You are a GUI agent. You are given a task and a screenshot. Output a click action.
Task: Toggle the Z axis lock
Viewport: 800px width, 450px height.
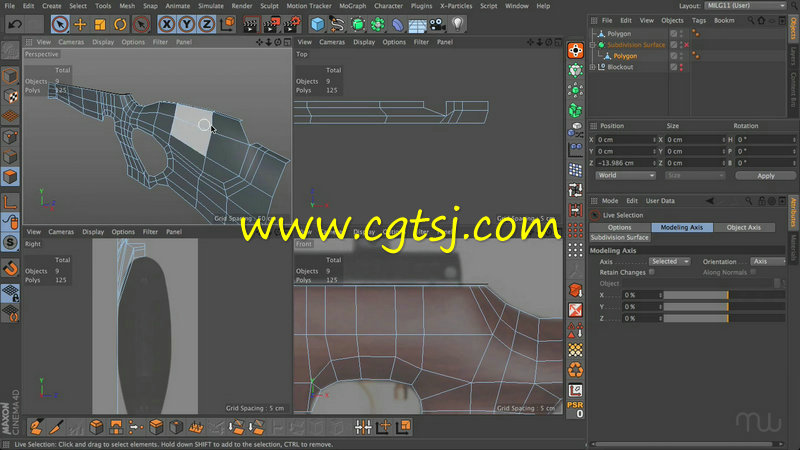pos(207,24)
